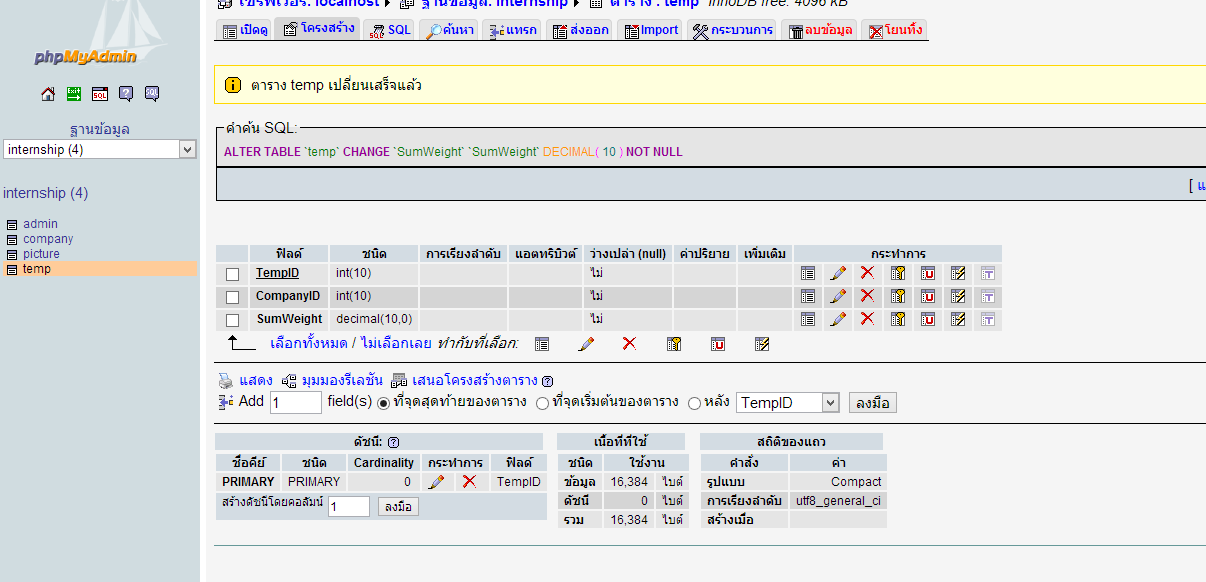Image resolution: width=1206 pixels, height=582 pixels.
Task: Open the admin table in the sidebar
Action: pyautogui.click(x=41, y=224)
